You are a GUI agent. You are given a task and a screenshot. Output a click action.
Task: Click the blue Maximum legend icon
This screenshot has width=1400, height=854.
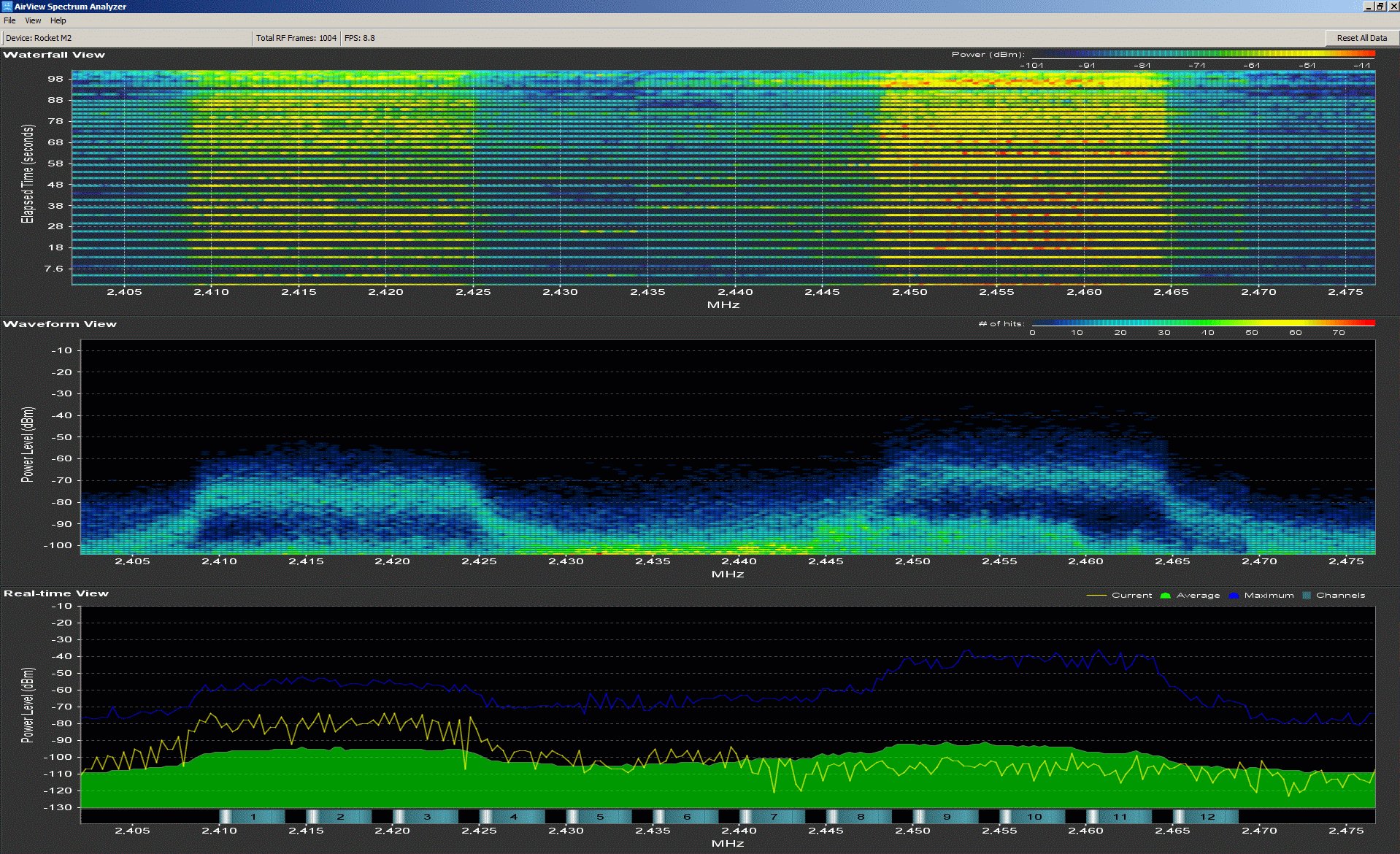point(1234,596)
